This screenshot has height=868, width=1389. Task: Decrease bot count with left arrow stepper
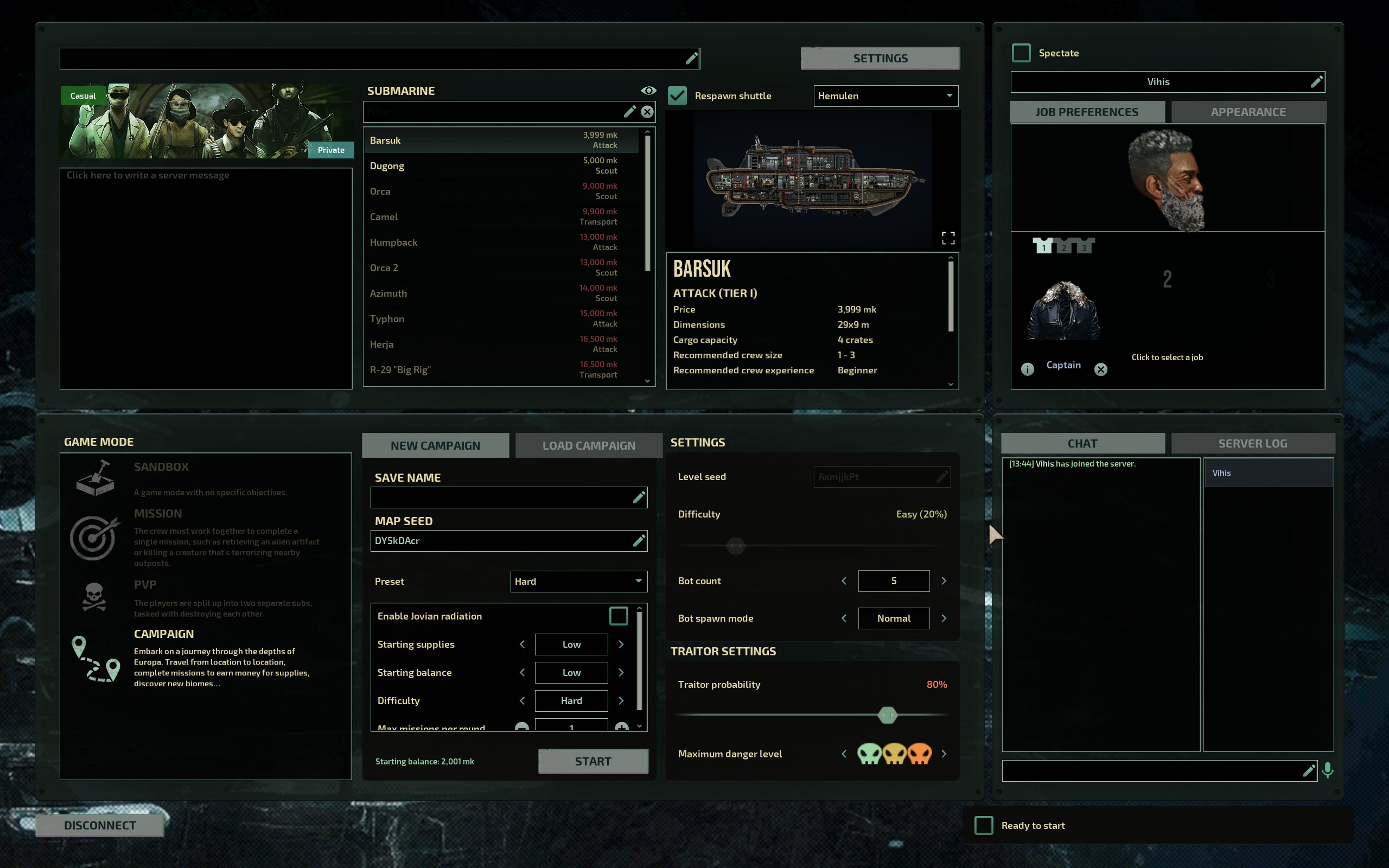[x=845, y=581]
